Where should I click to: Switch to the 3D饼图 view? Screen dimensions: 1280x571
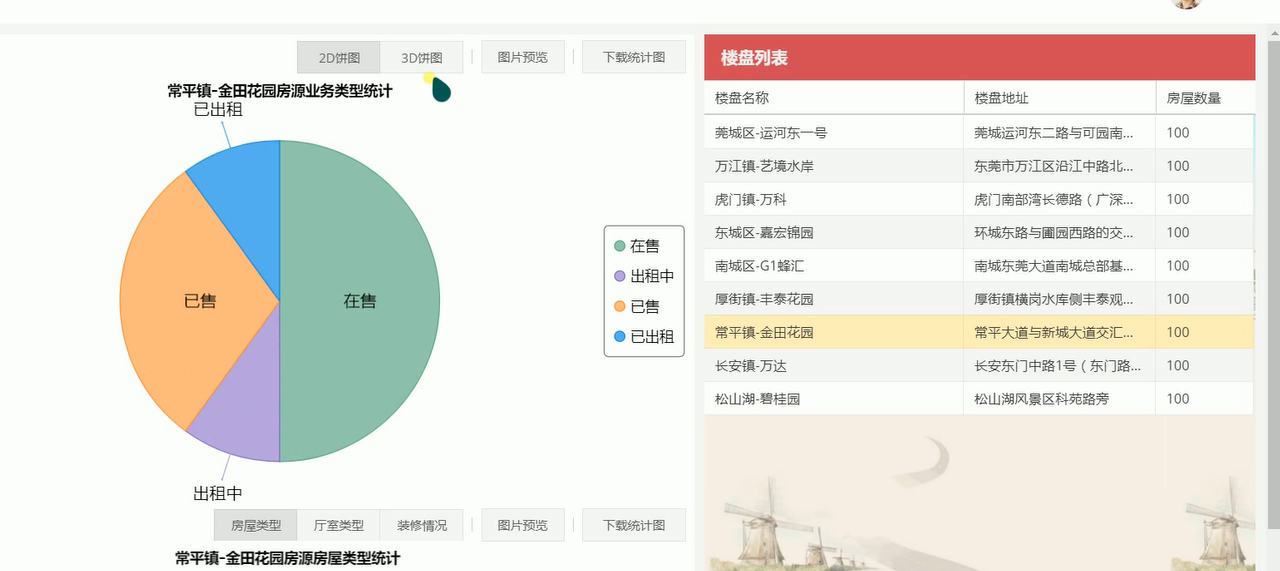coord(422,57)
